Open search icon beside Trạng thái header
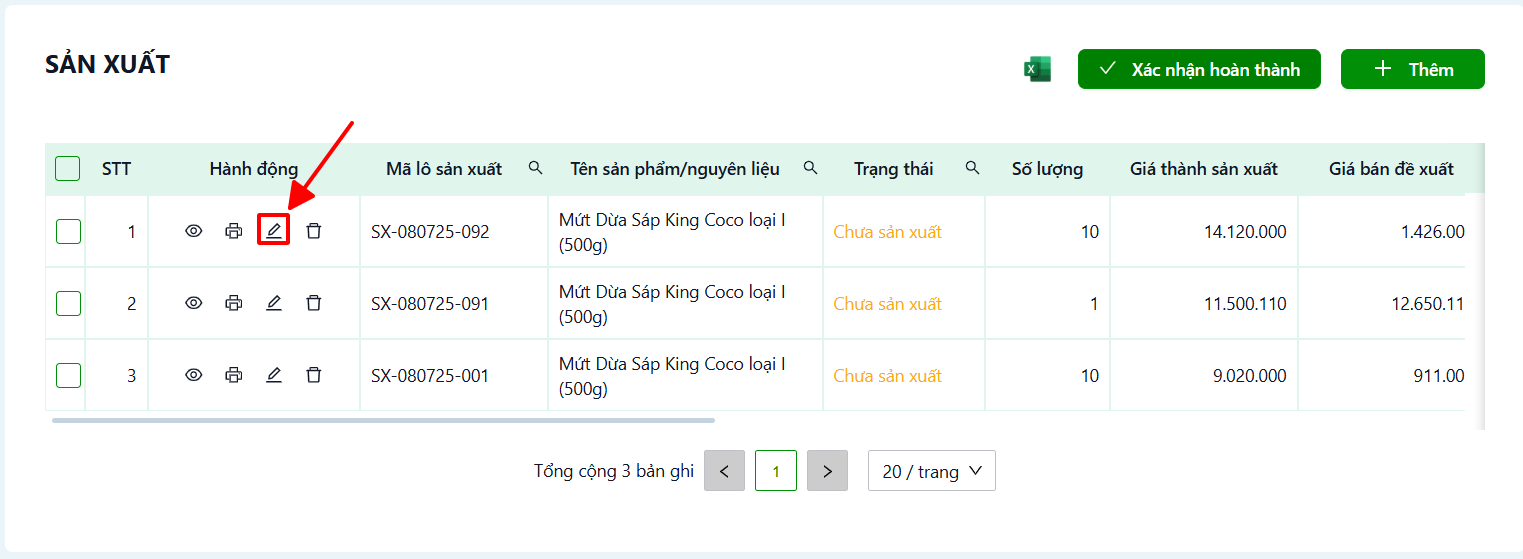 pos(972,168)
